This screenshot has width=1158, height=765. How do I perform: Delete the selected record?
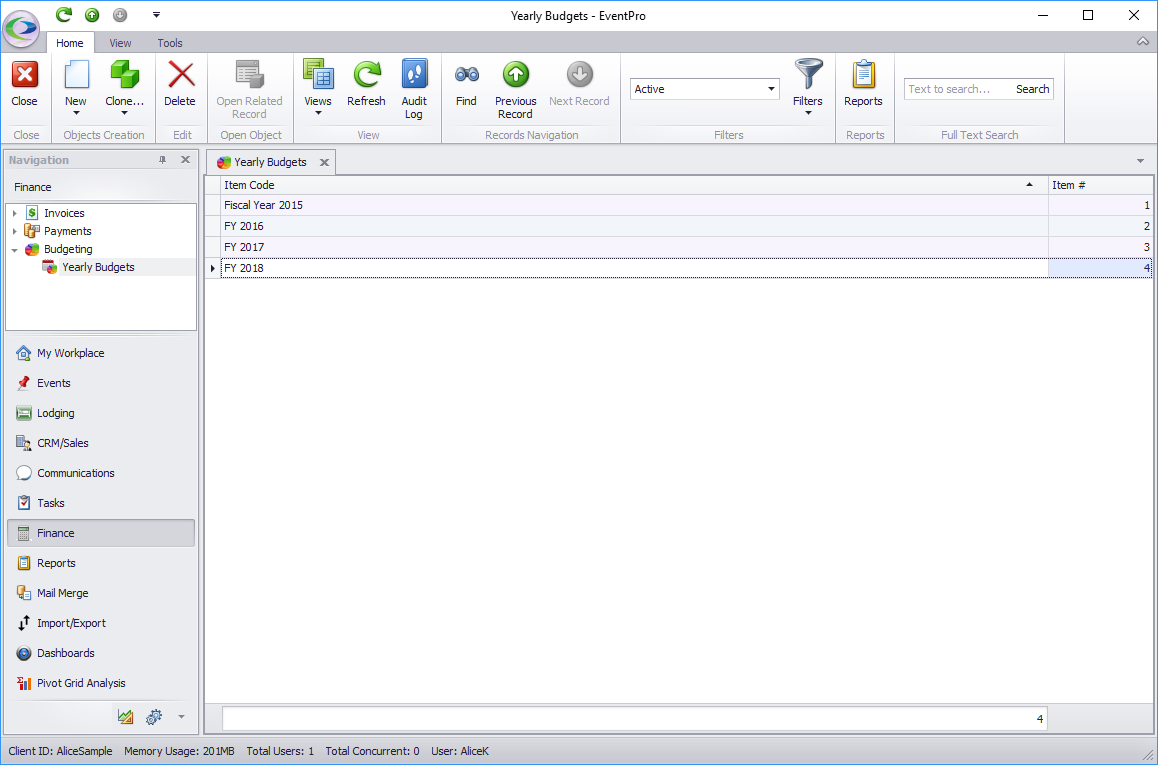[x=180, y=85]
